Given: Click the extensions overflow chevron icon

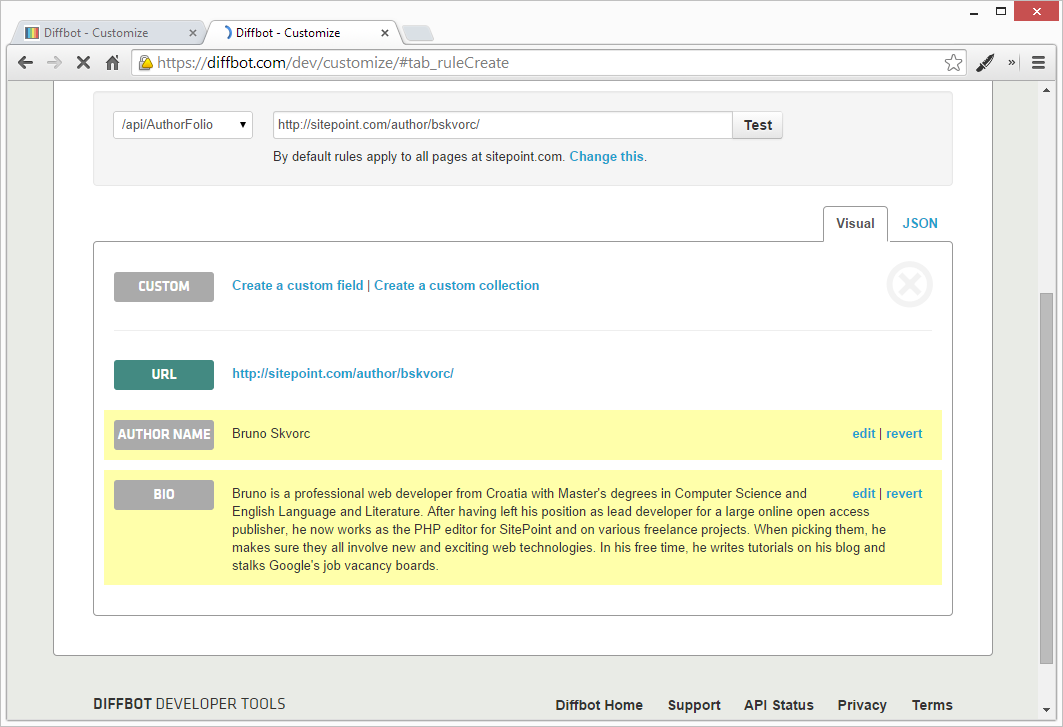Looking at the screenshot, I should coord(1010,62).
